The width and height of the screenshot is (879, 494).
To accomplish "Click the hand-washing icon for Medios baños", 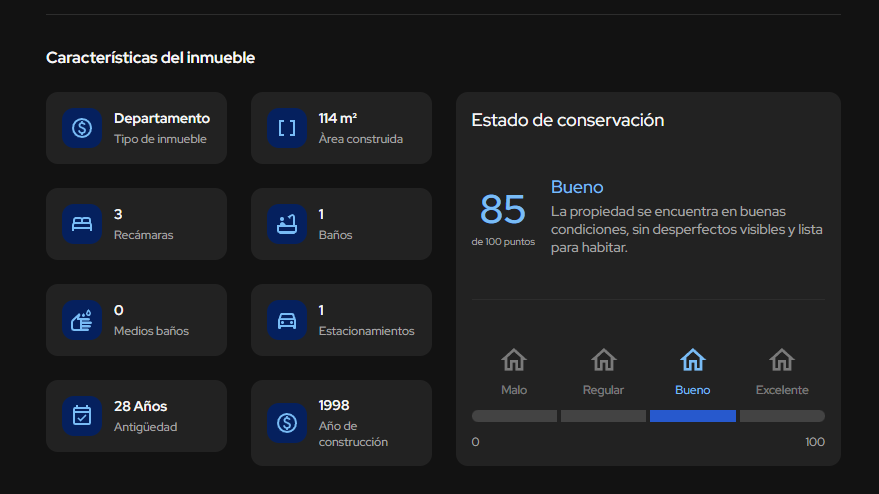I will click(82, 320).
